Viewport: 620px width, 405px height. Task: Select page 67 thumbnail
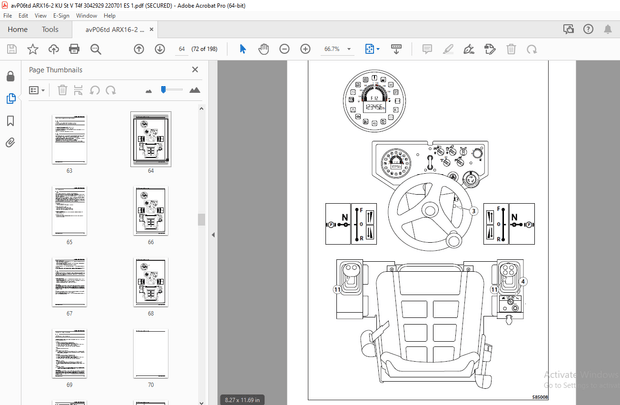click(69, 282)
